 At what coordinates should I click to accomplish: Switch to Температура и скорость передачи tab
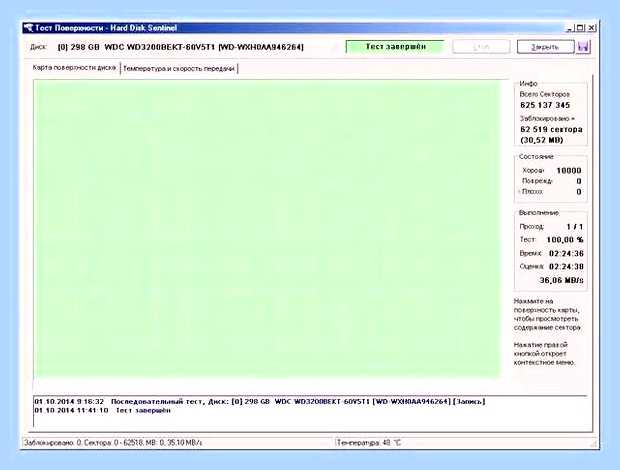(x=179, y=68)
